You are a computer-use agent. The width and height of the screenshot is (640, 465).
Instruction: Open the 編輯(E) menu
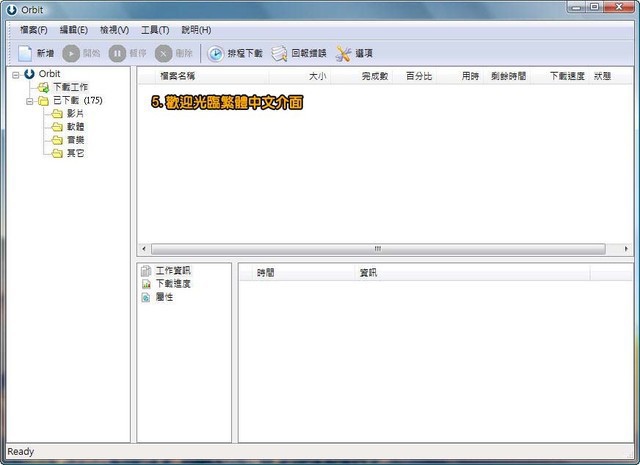click(x=74, y=30)
